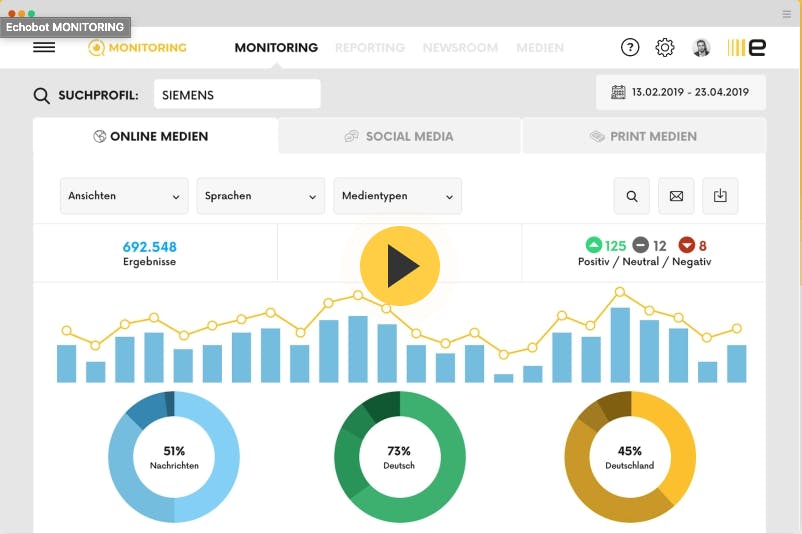
Task: Click the Positiv / Neutral / Negativ label
Action: point(644,261)
